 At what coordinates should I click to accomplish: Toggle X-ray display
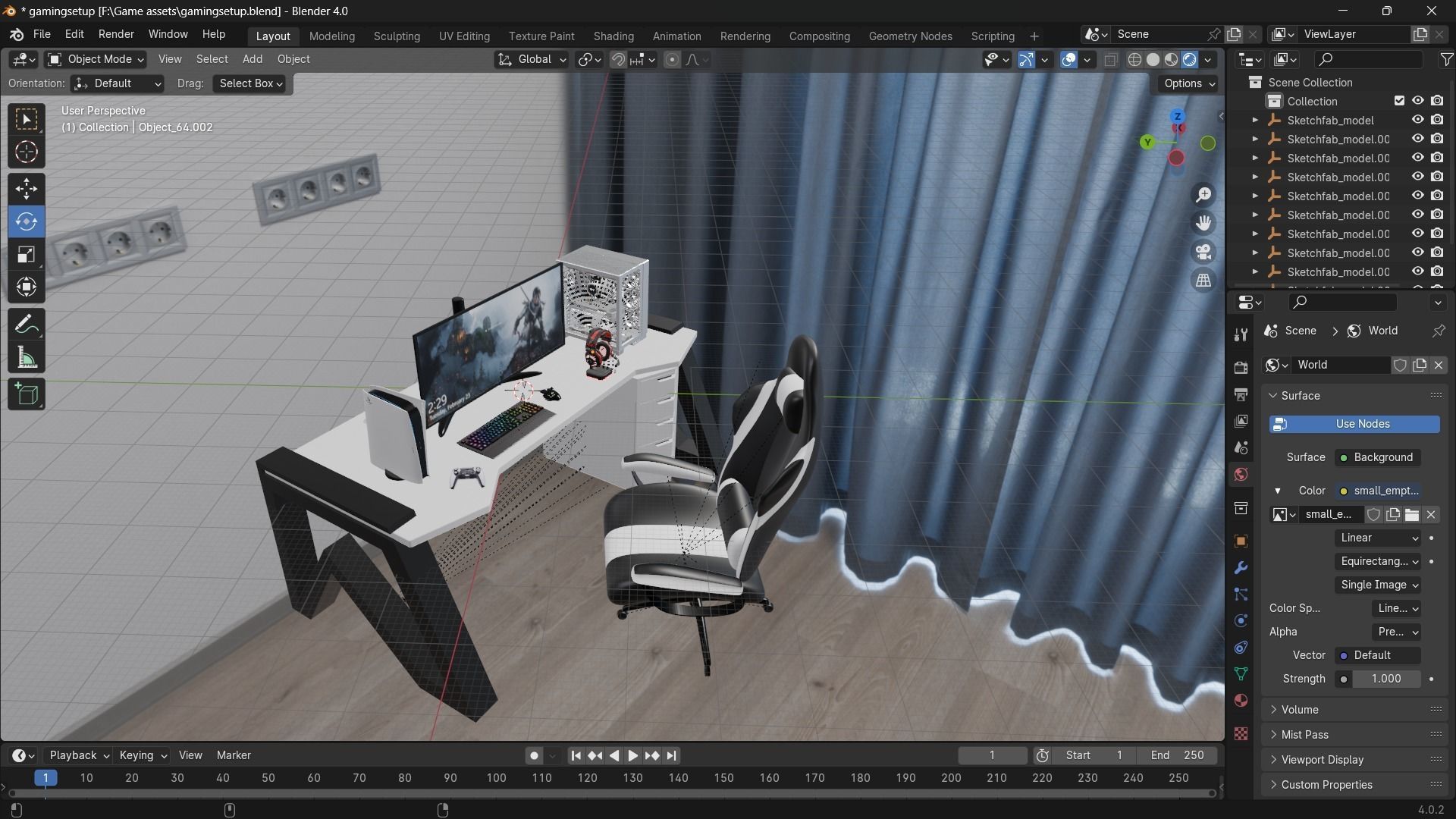click(x=1111, y=59)
